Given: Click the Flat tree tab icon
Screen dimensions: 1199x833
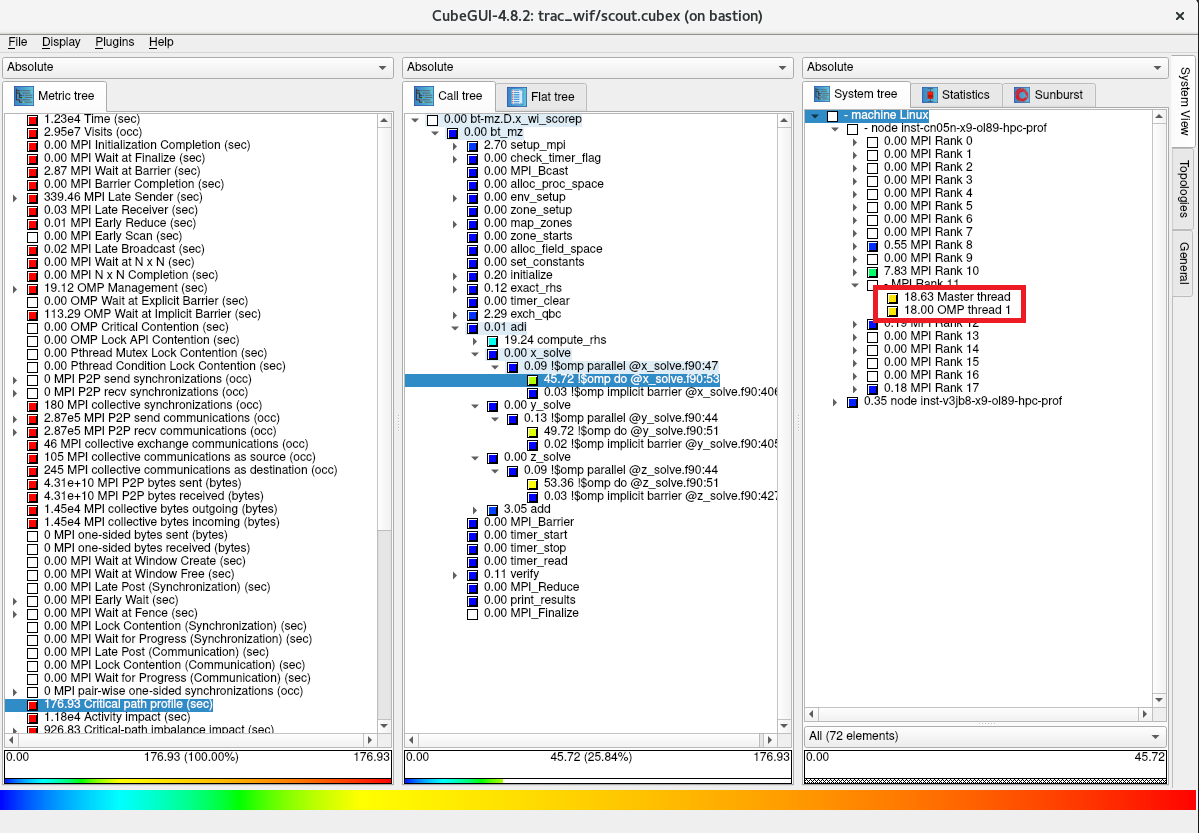Looking at the screenshot, I should pos(517,97).
